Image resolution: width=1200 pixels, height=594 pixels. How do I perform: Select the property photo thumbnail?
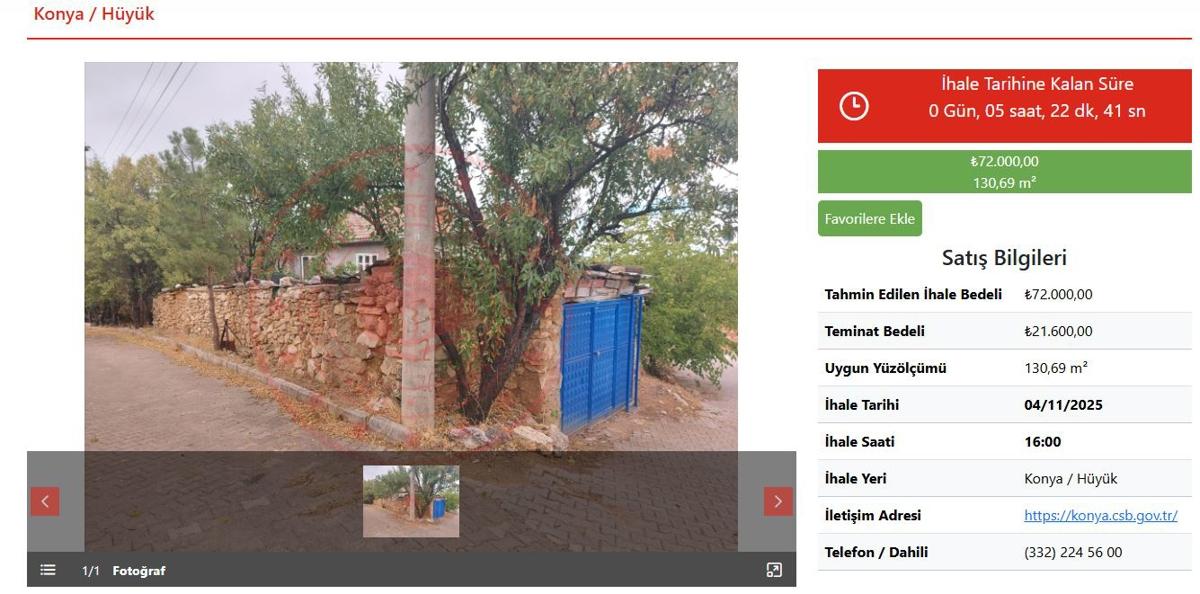tap(411, 501)
